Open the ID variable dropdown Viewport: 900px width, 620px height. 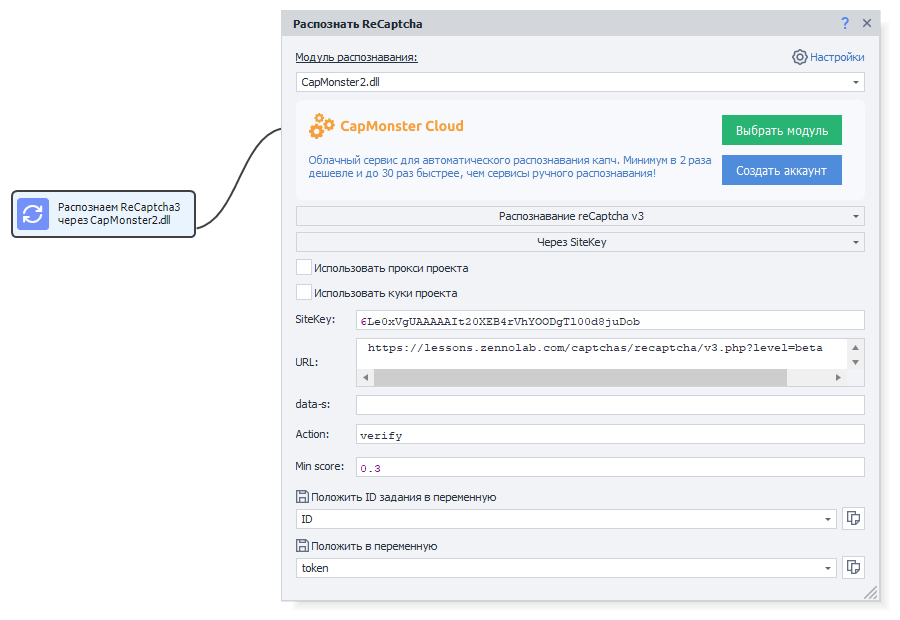(x=828, y=519)
